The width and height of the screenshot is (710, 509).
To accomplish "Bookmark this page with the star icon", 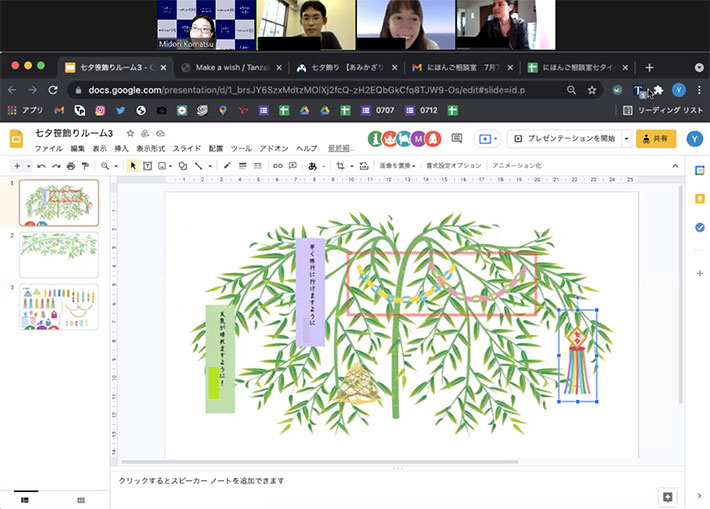I will (592, 90).
